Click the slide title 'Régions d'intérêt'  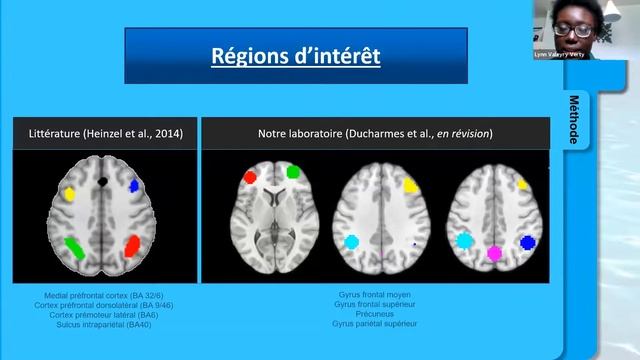tap(296, 56)
